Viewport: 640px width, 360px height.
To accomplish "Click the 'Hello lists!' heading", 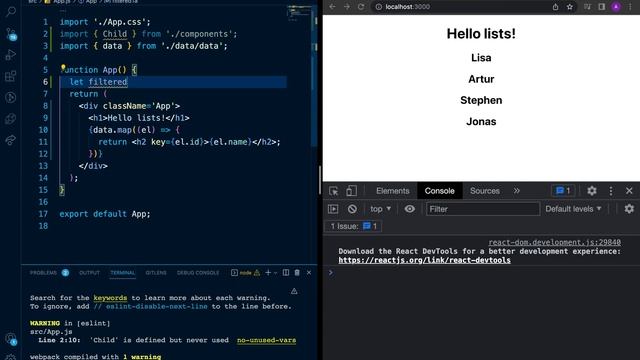I will coord(481,33).
